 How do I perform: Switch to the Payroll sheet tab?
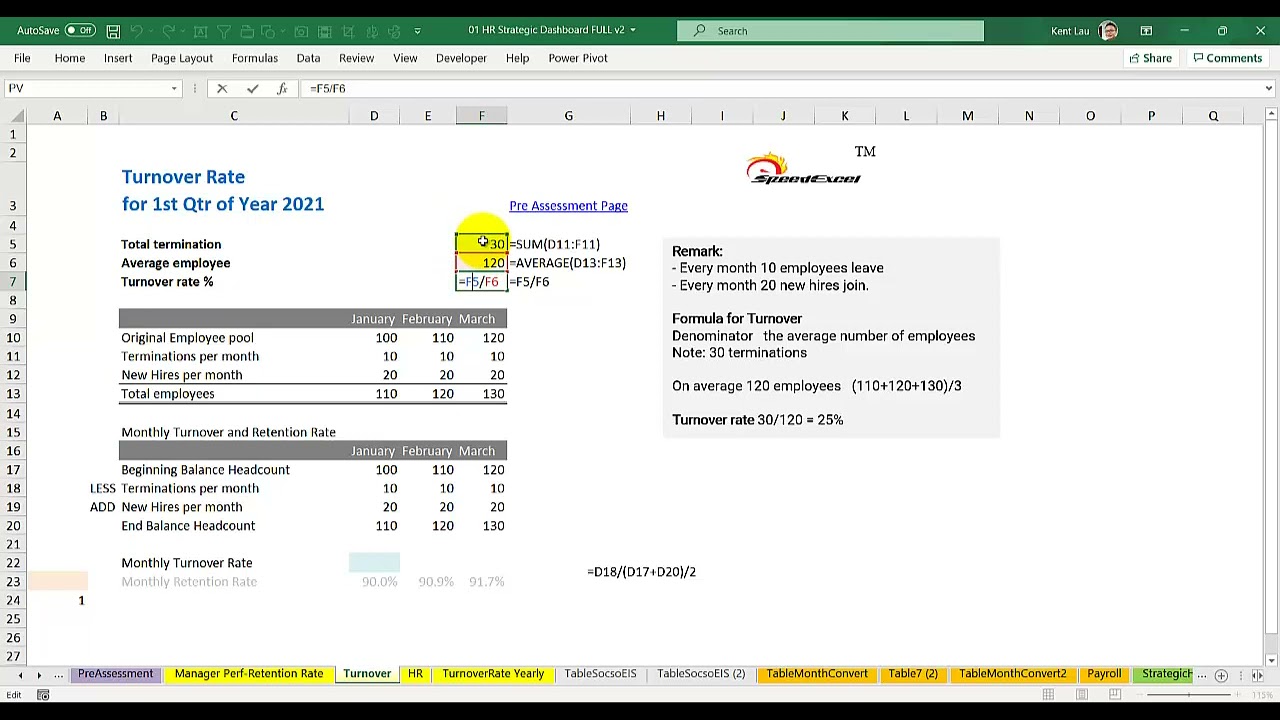pos(1104,674)
